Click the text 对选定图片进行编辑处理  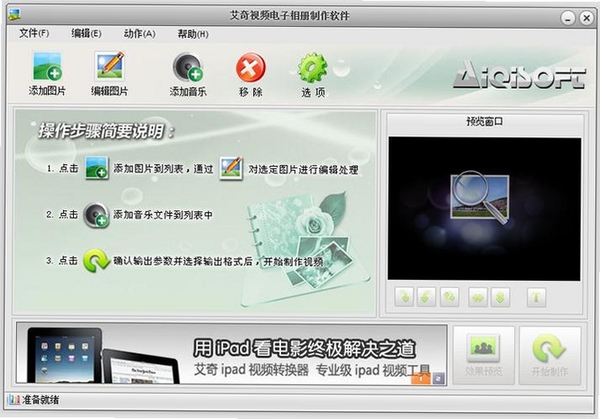point(303,170)
